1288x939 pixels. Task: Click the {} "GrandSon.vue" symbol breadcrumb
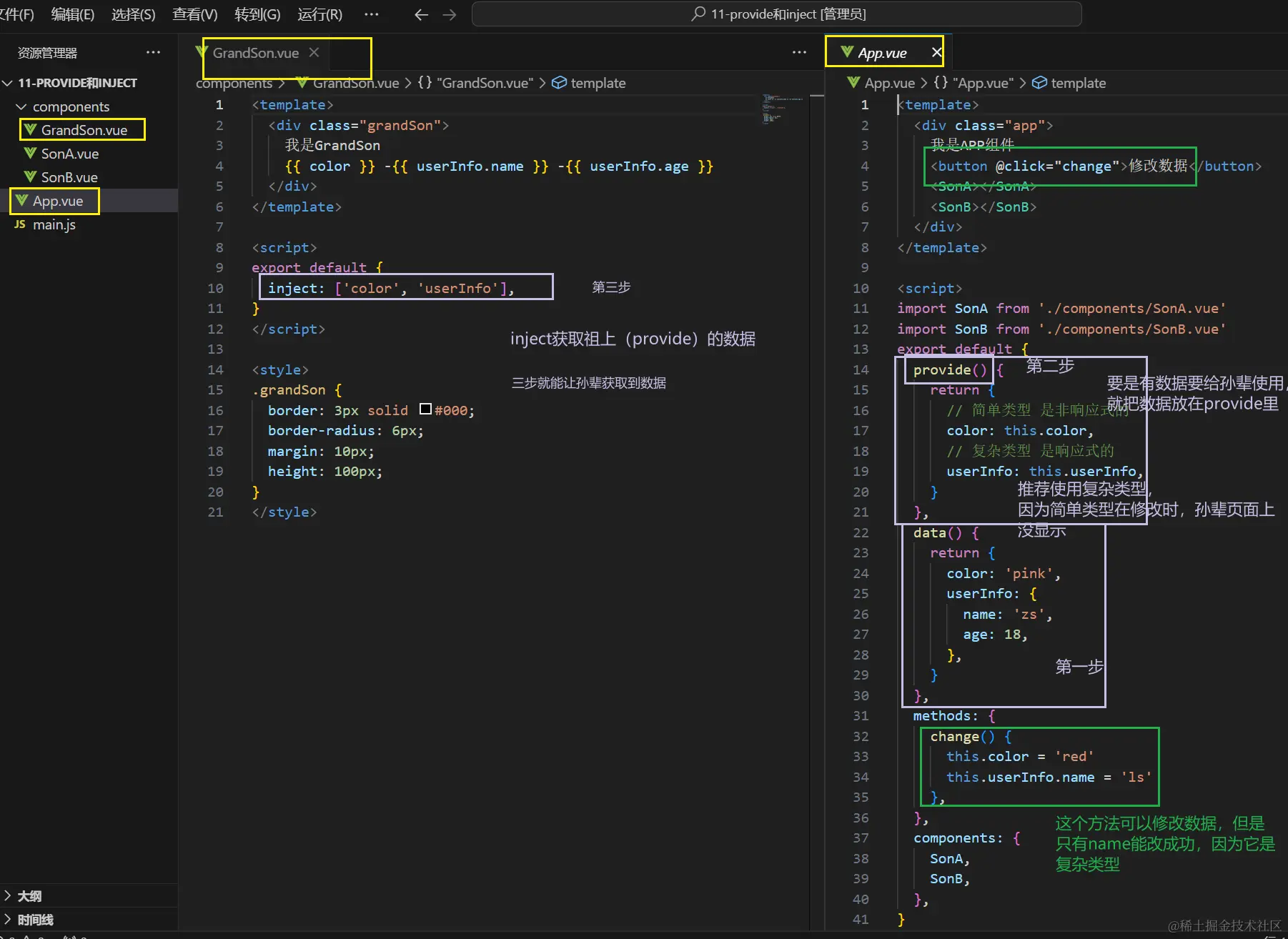[x=475, y=83]
